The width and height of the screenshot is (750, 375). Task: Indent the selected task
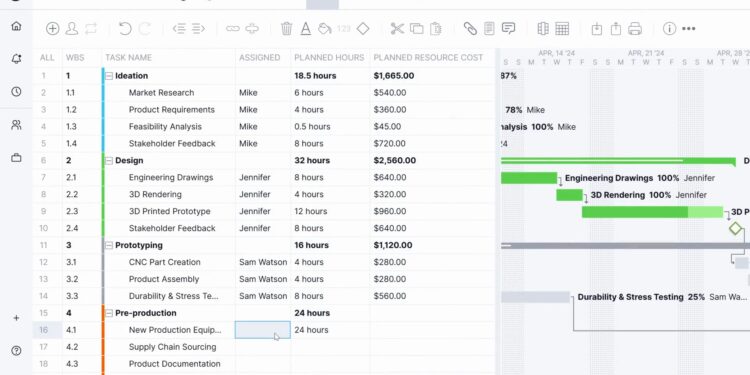click(x=199, y=29)
